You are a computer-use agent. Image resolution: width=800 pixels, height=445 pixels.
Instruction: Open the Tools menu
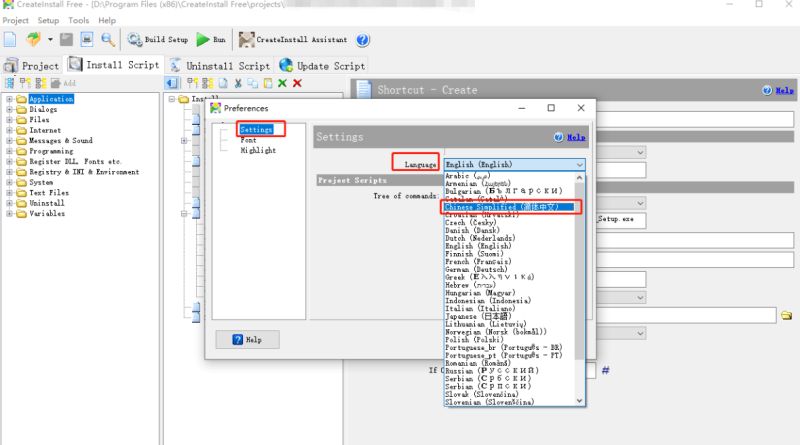coord(78,20)
